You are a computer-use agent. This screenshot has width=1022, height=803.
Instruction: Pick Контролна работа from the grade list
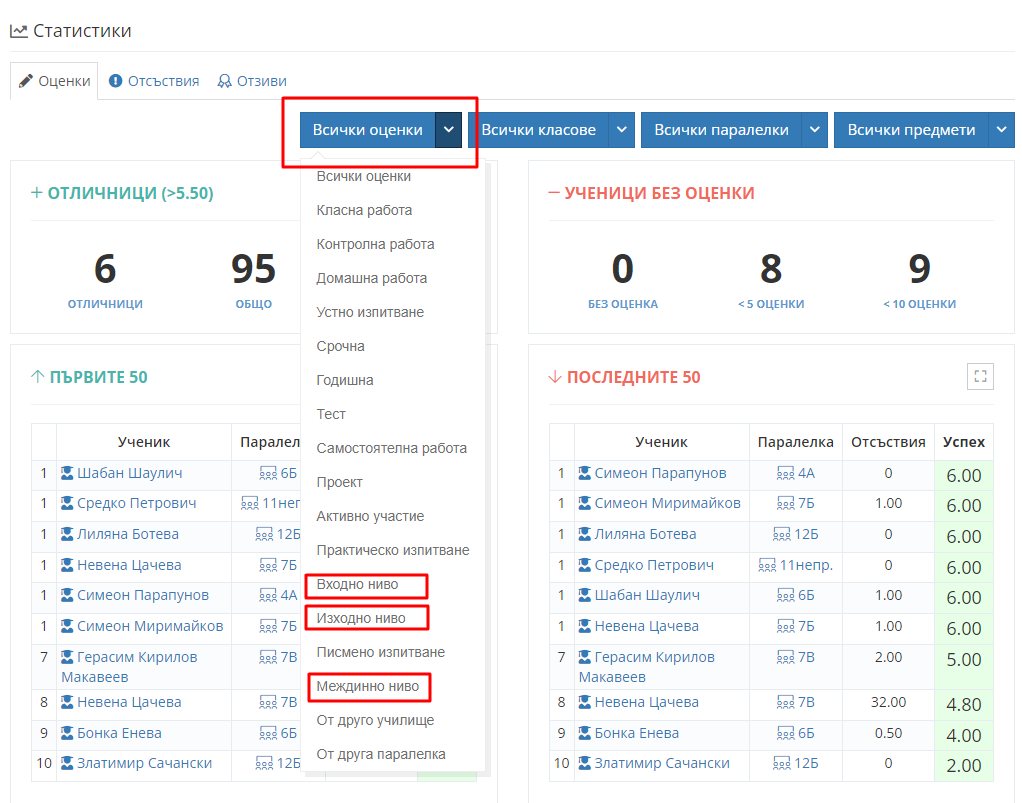click(x=375, y=244)
